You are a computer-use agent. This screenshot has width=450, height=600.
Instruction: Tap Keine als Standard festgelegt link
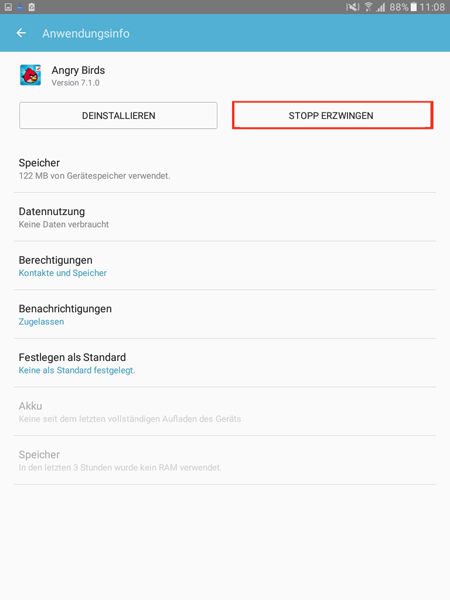coord(77,370)
